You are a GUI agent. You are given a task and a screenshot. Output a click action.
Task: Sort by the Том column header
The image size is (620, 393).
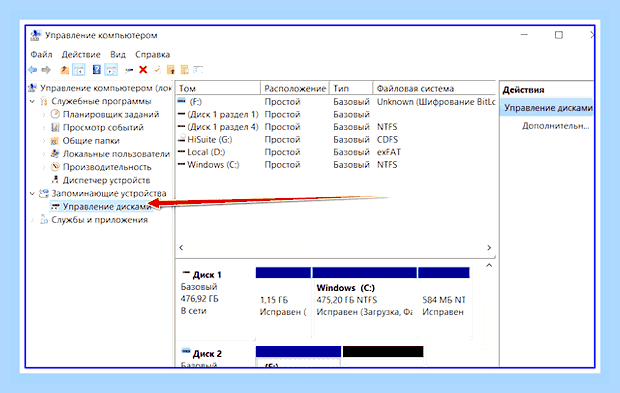point(218,88)
